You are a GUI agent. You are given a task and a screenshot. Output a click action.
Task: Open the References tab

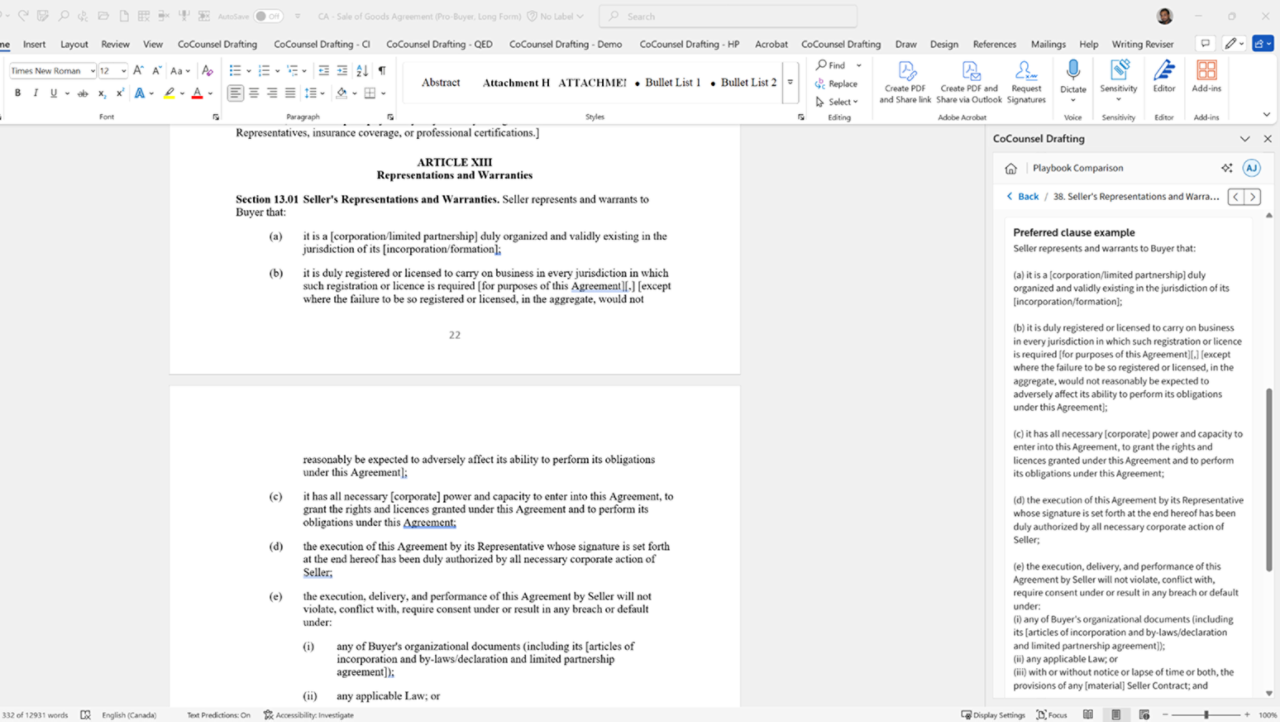tap(994, 44)
